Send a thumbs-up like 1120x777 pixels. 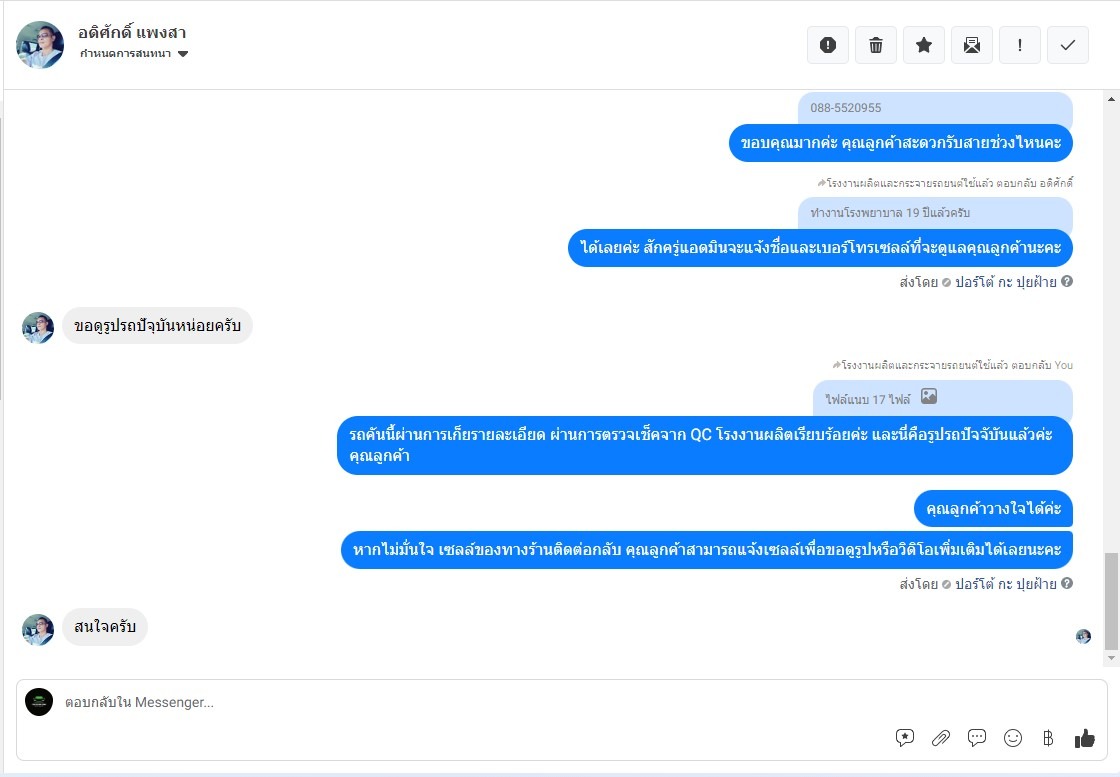tap(1084, 738)
